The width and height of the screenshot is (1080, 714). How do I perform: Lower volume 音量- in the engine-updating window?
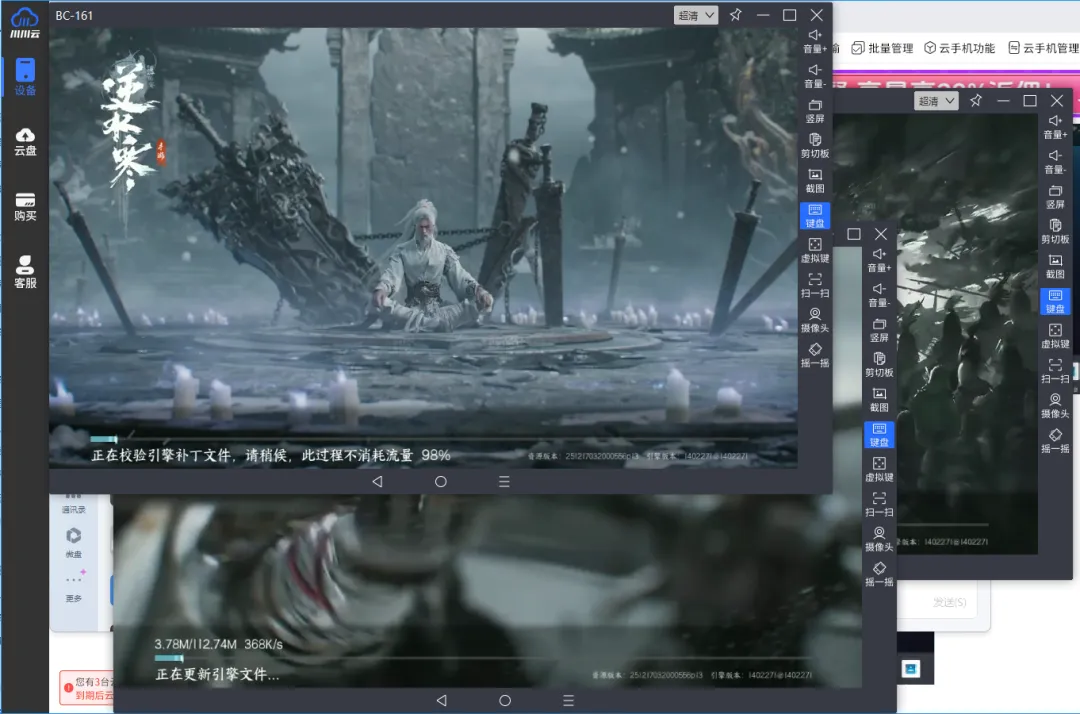click(x=879, y=295)
